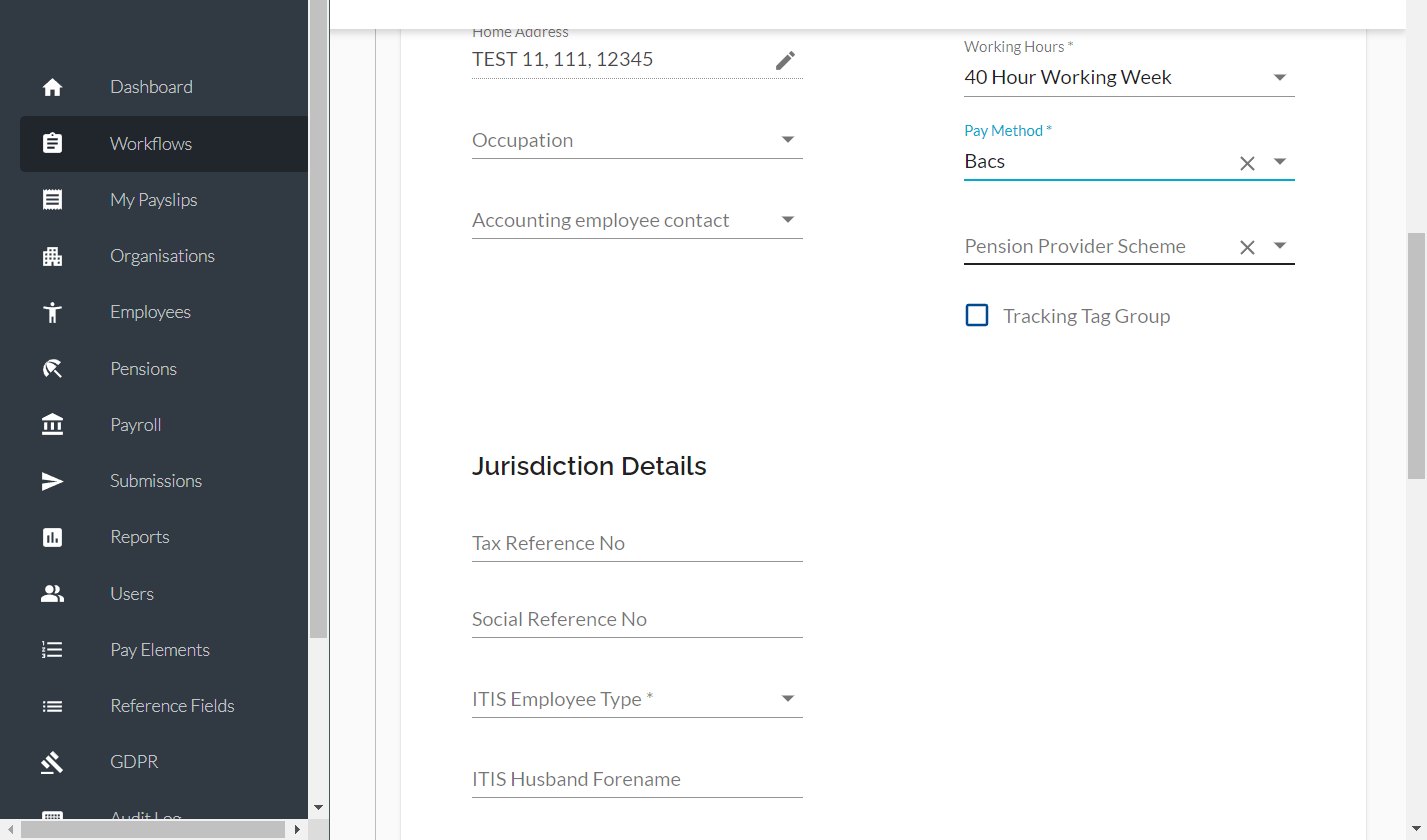This screenshot has width=1427, height=840.
Task: Expand the Pay Method dropdown arrow
Action: 1280,162
